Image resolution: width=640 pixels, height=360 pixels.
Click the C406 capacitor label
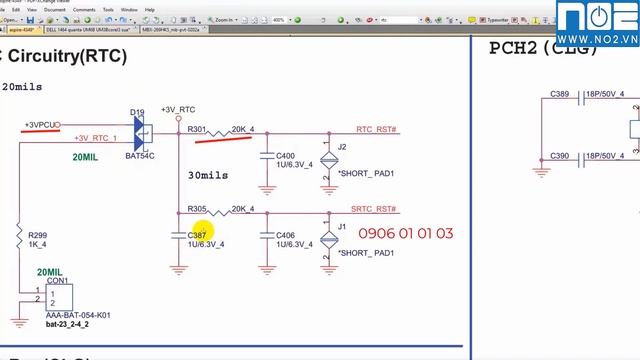[285, 236]
